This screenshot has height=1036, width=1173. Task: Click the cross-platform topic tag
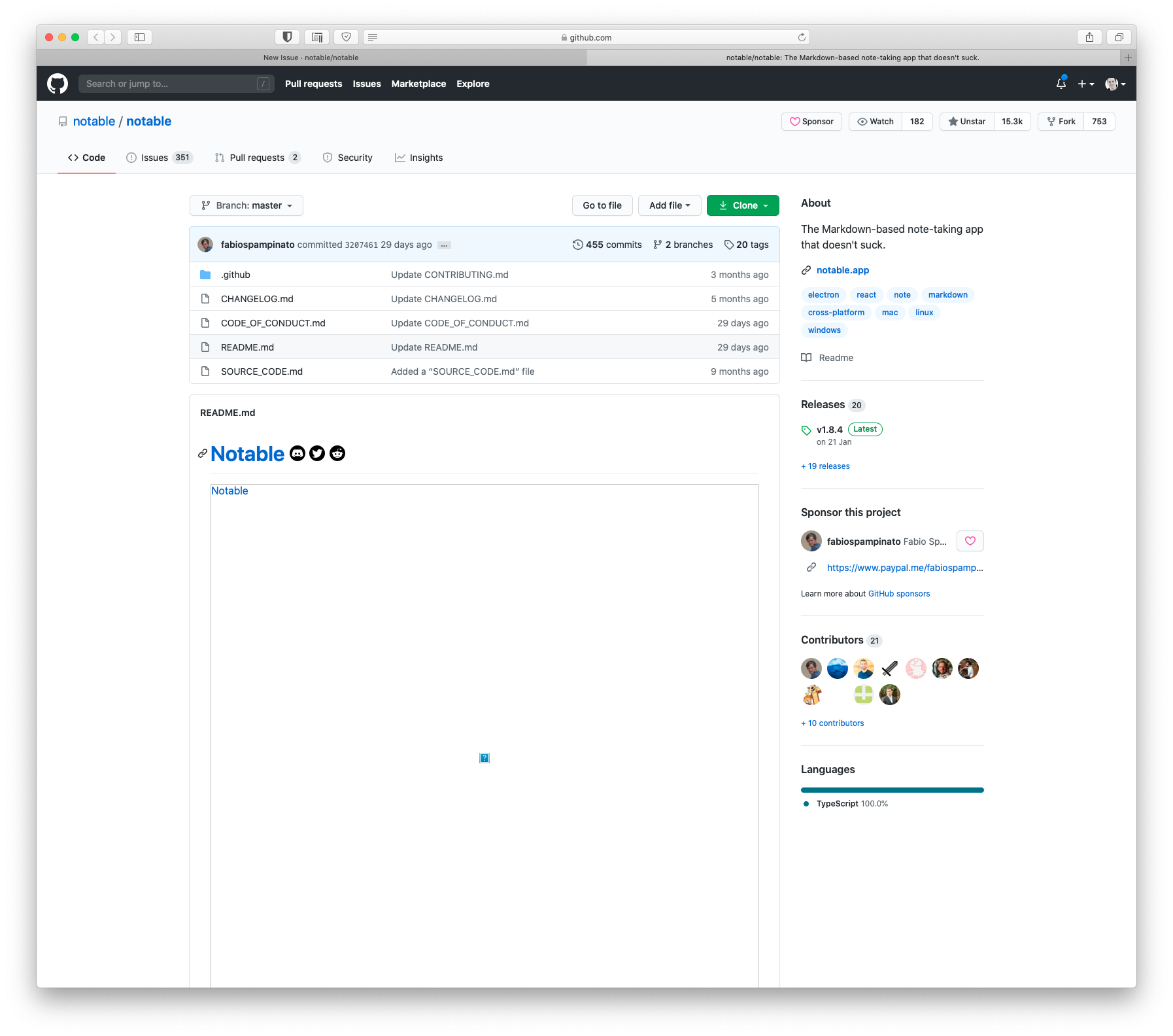tap(836, 313)
